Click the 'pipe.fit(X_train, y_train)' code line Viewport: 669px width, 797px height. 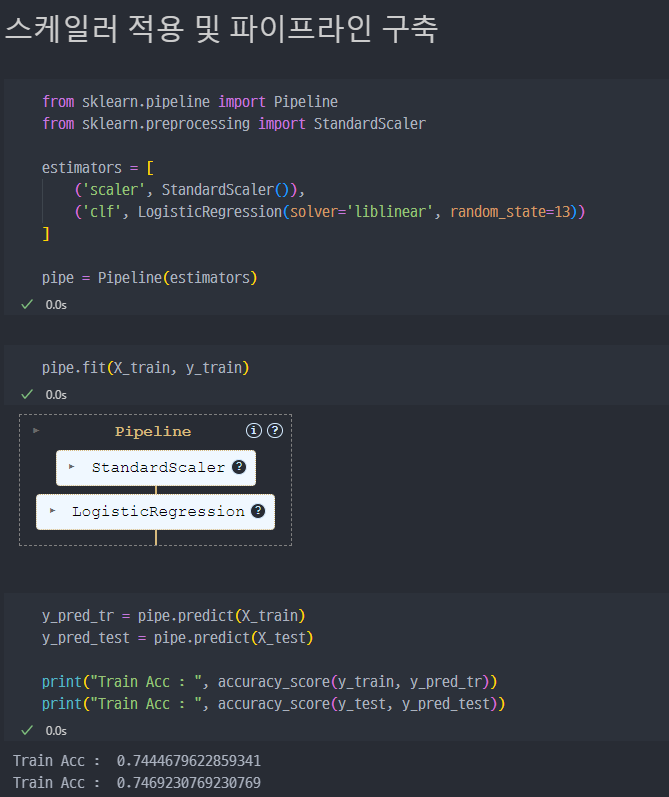pyautogui.click(x=145, y=367)
